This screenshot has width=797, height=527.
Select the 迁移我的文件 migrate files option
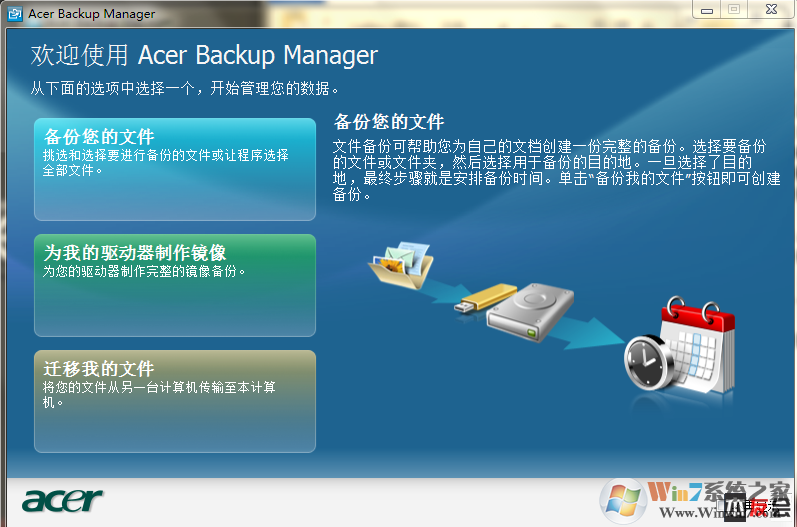175,401
